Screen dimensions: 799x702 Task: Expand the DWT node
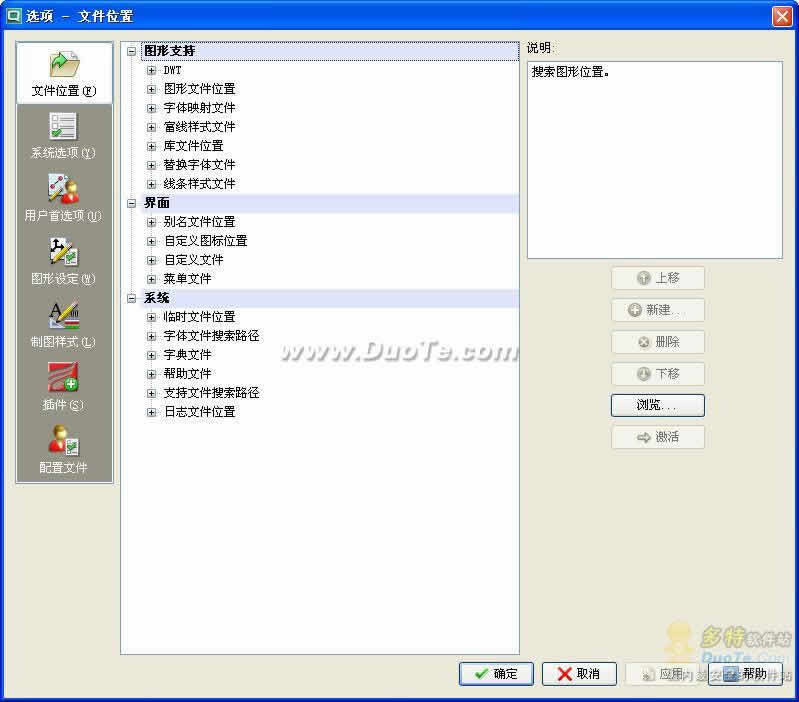[151, 70]
